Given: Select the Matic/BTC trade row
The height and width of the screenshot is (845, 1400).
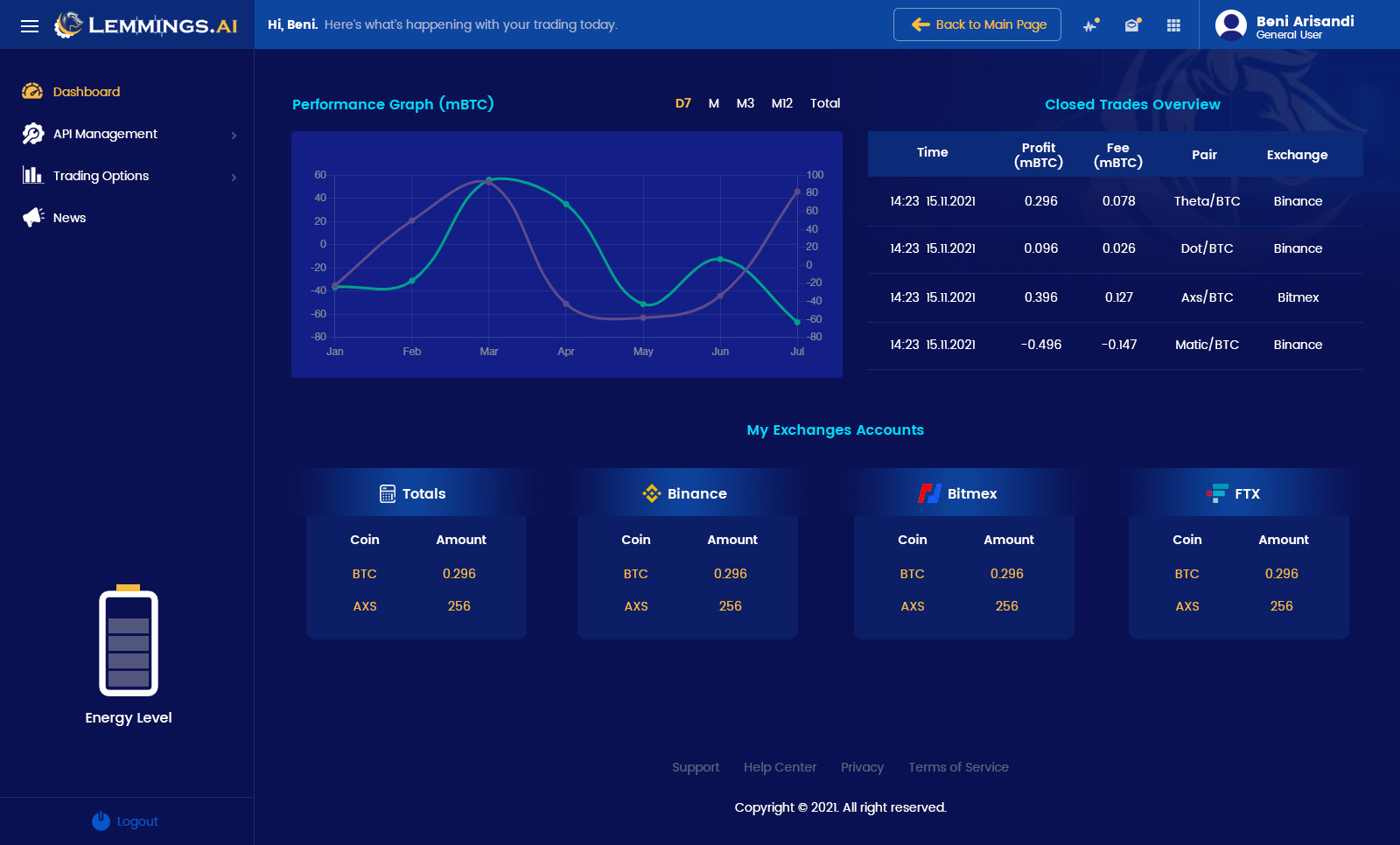Looking at the screenshot, I should coord(1116,345).
